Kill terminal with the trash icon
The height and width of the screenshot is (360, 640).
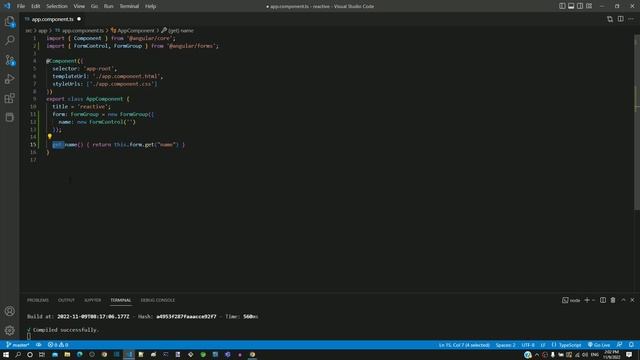coord(613,300)
